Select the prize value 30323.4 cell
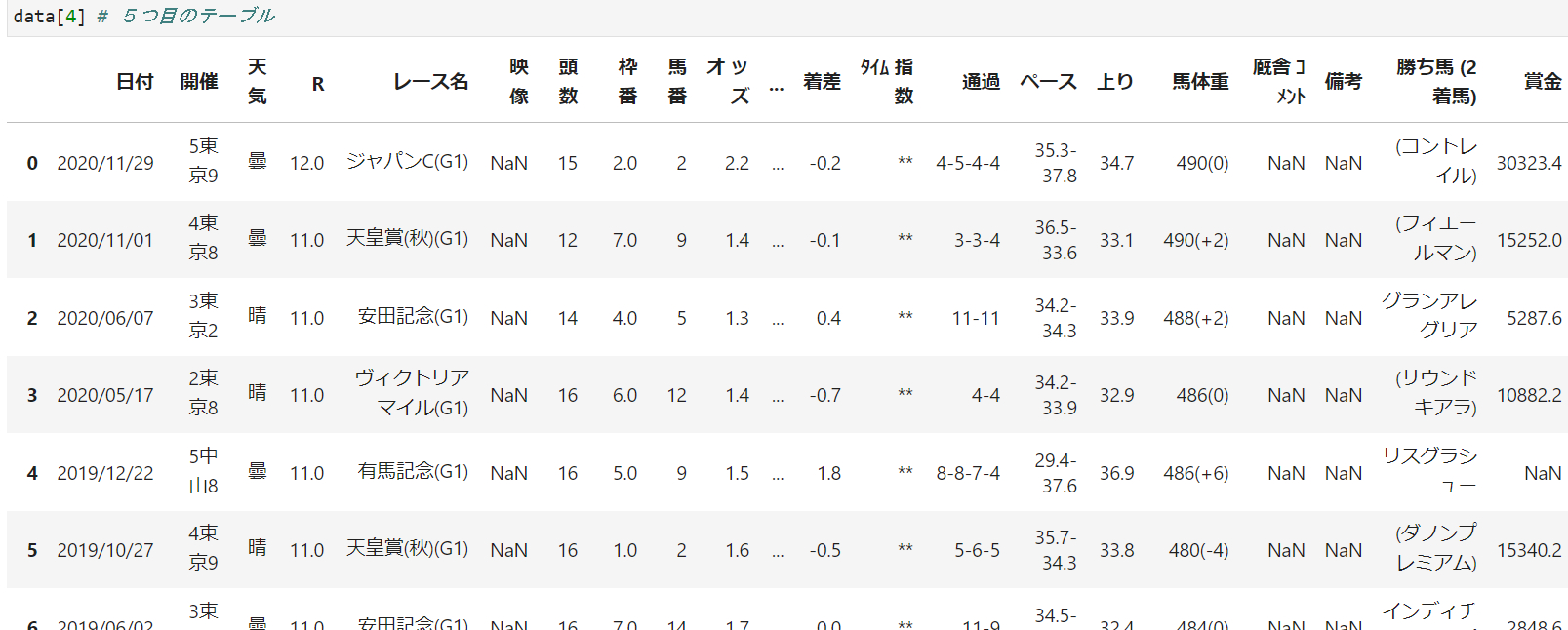 pyautogui.click(x=1528, y=163)
